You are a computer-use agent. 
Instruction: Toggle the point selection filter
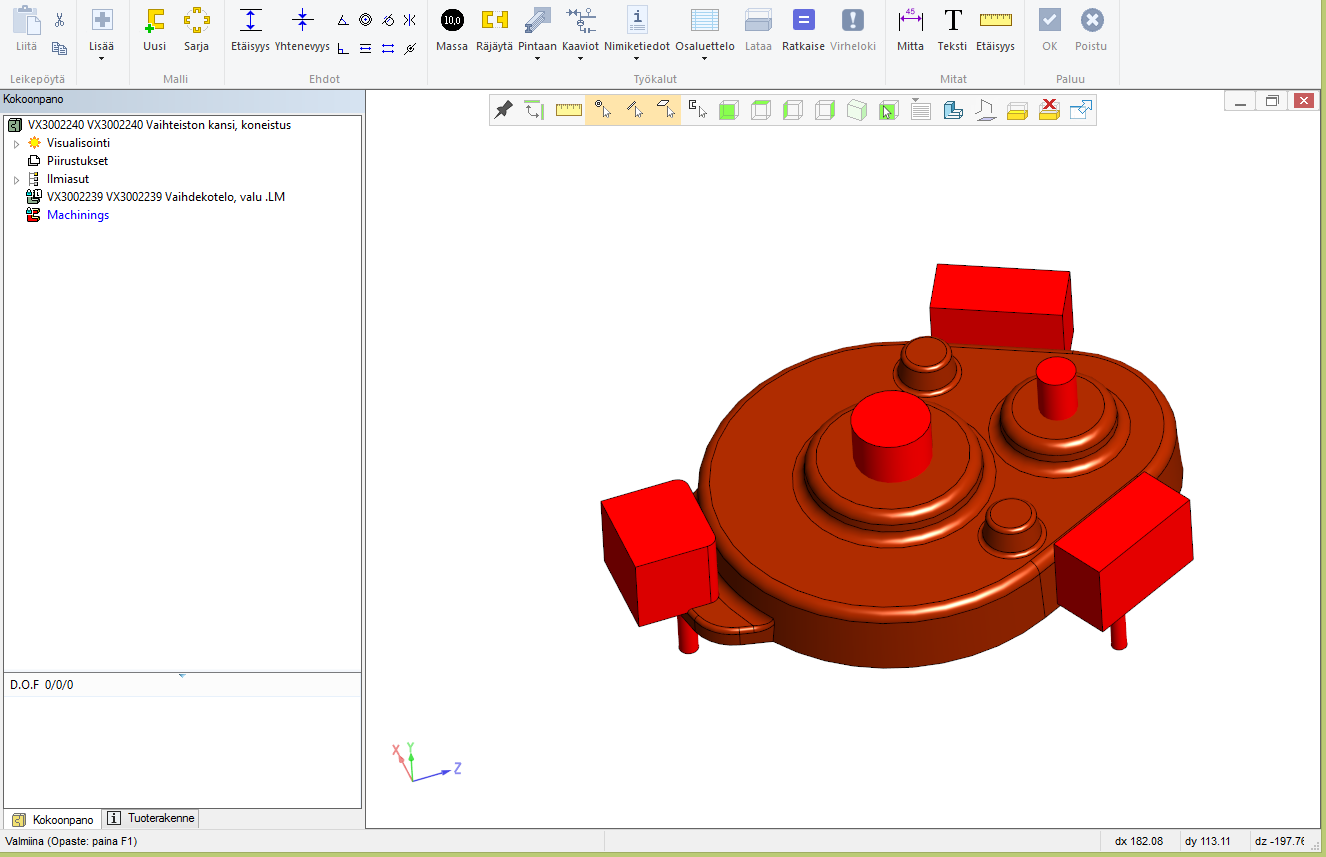click(x=602, y=110)
